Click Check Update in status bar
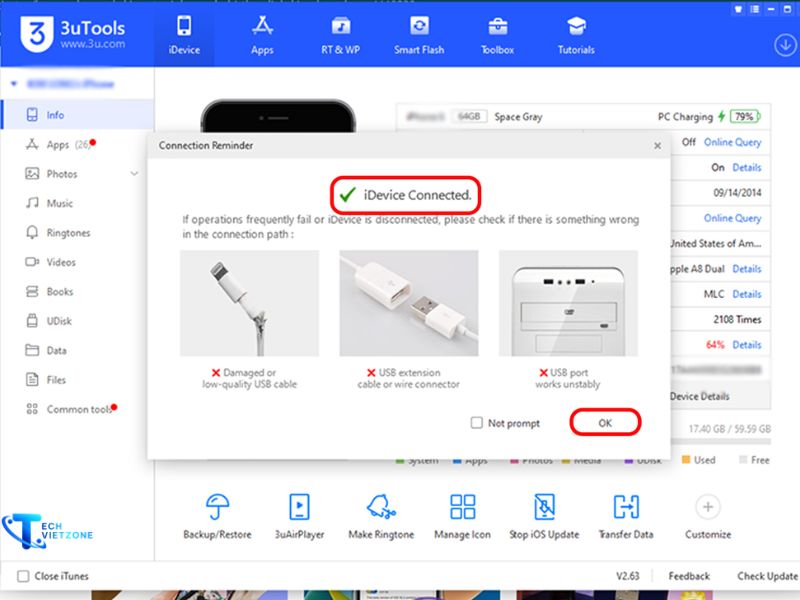Image resolution: width=800 pixels, height=600 pixels. 767,576
